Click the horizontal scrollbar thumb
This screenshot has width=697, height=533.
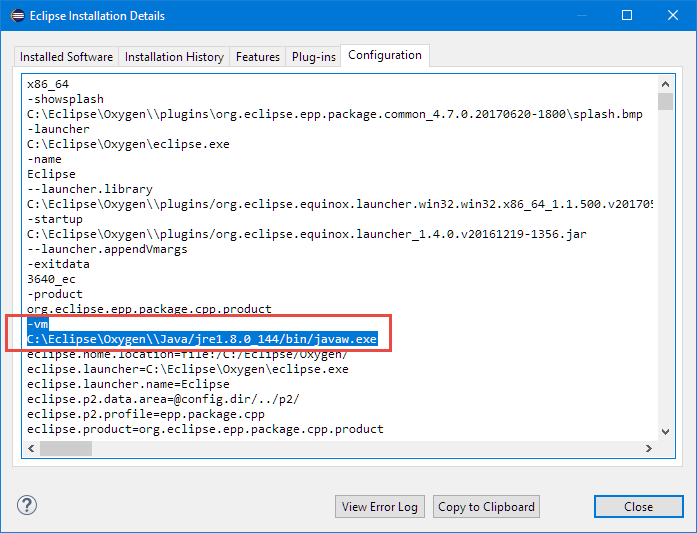66,449
